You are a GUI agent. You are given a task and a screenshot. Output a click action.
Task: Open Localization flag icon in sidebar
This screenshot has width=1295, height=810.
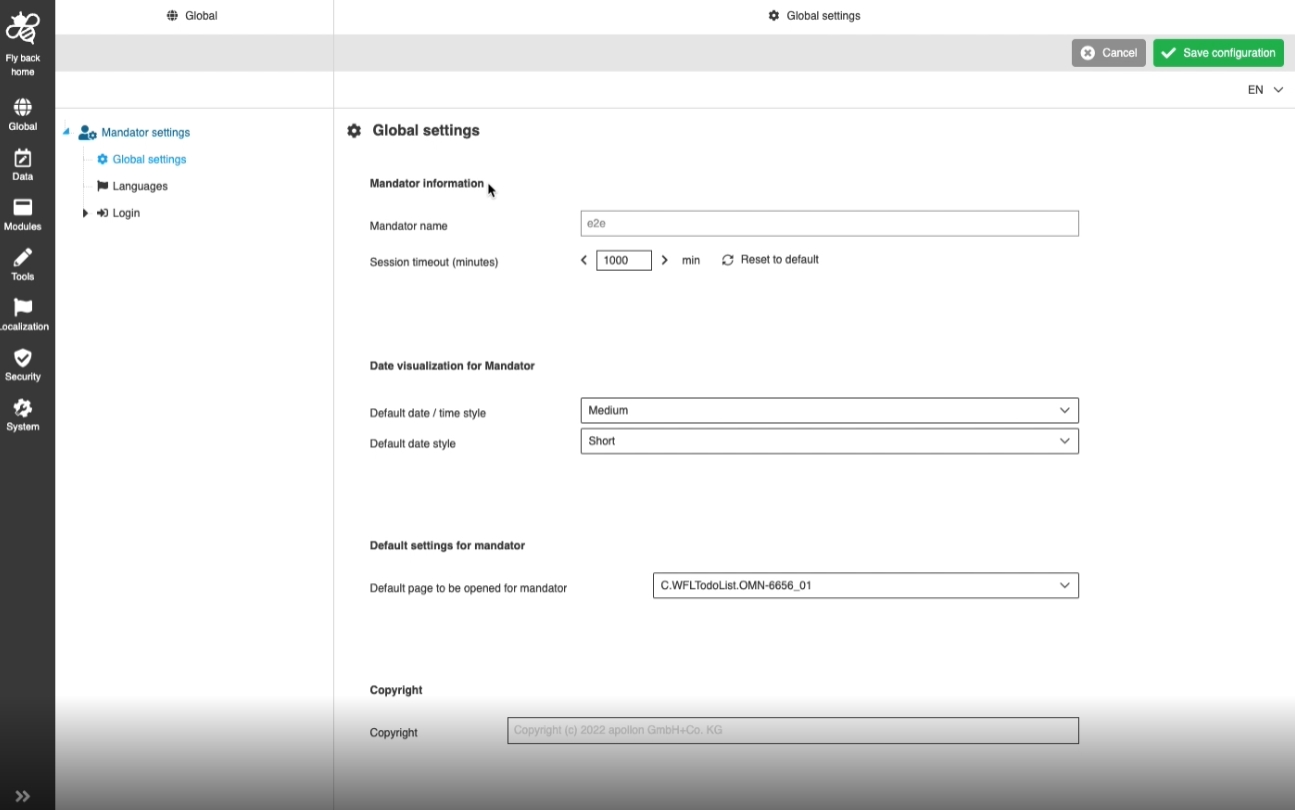click(x=22, y=308)
